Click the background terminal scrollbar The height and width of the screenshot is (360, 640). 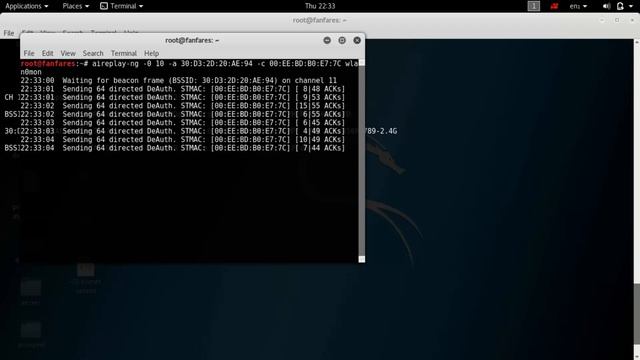pos(637,199)
